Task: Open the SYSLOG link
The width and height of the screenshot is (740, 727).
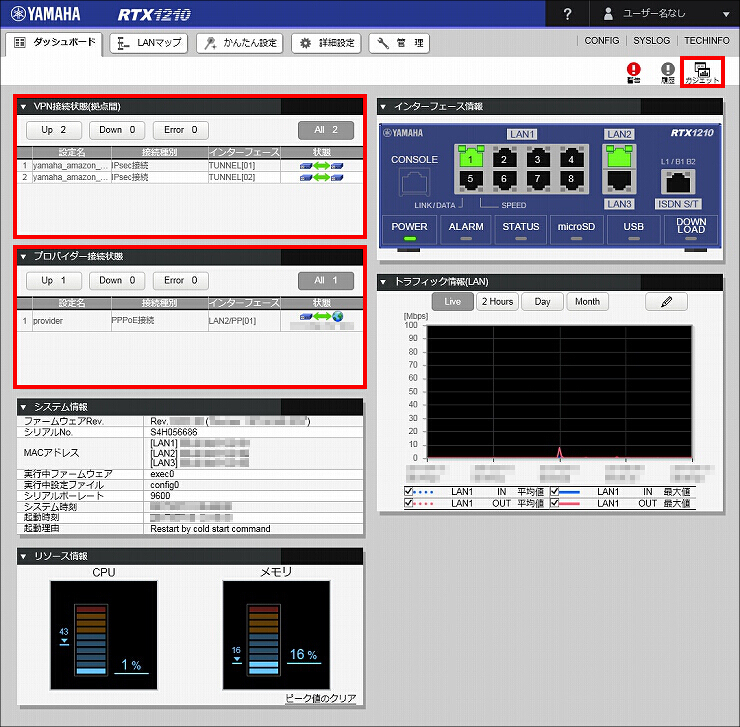Action: click(651, 41)
